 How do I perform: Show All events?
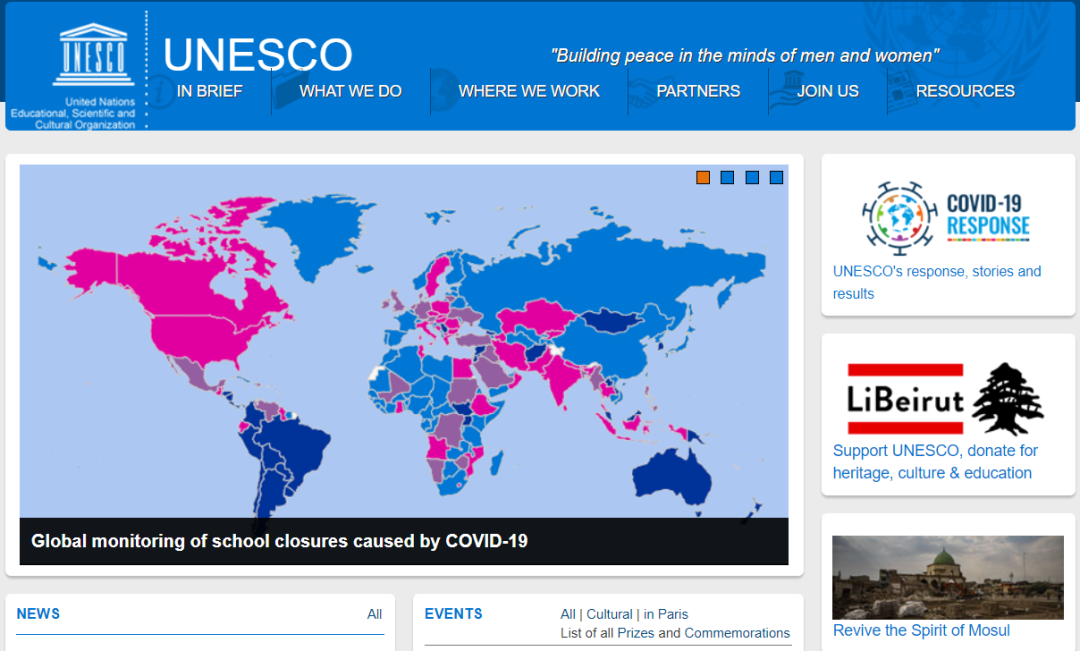[x=568, y=614]
